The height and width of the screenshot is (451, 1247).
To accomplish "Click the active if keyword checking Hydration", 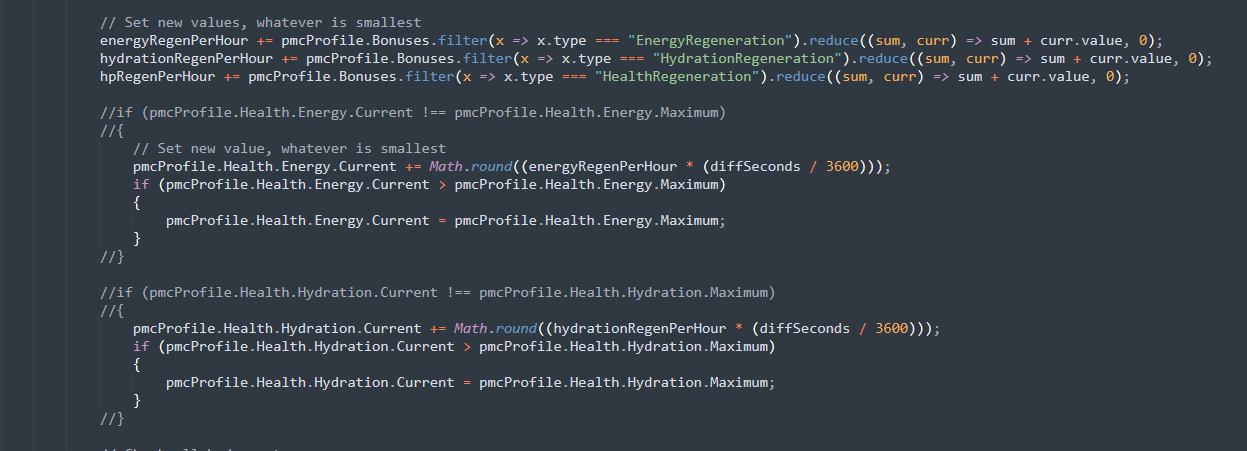I will [x=140, y=346].
